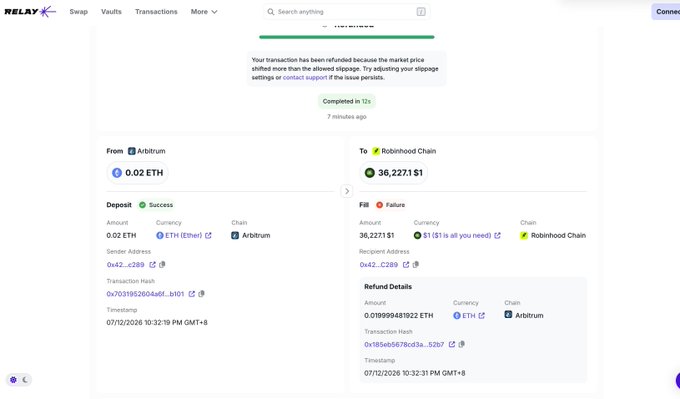Open the contact support link
This screenshot has width=680, height=399.
(x=305, y=78)
